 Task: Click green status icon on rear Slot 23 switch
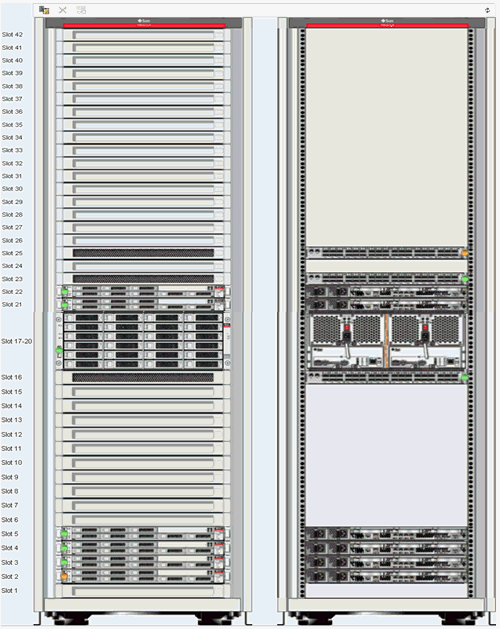465,279
